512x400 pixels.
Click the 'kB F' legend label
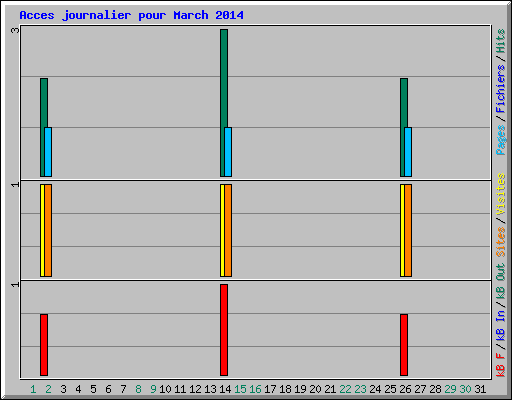click(501, 365)
